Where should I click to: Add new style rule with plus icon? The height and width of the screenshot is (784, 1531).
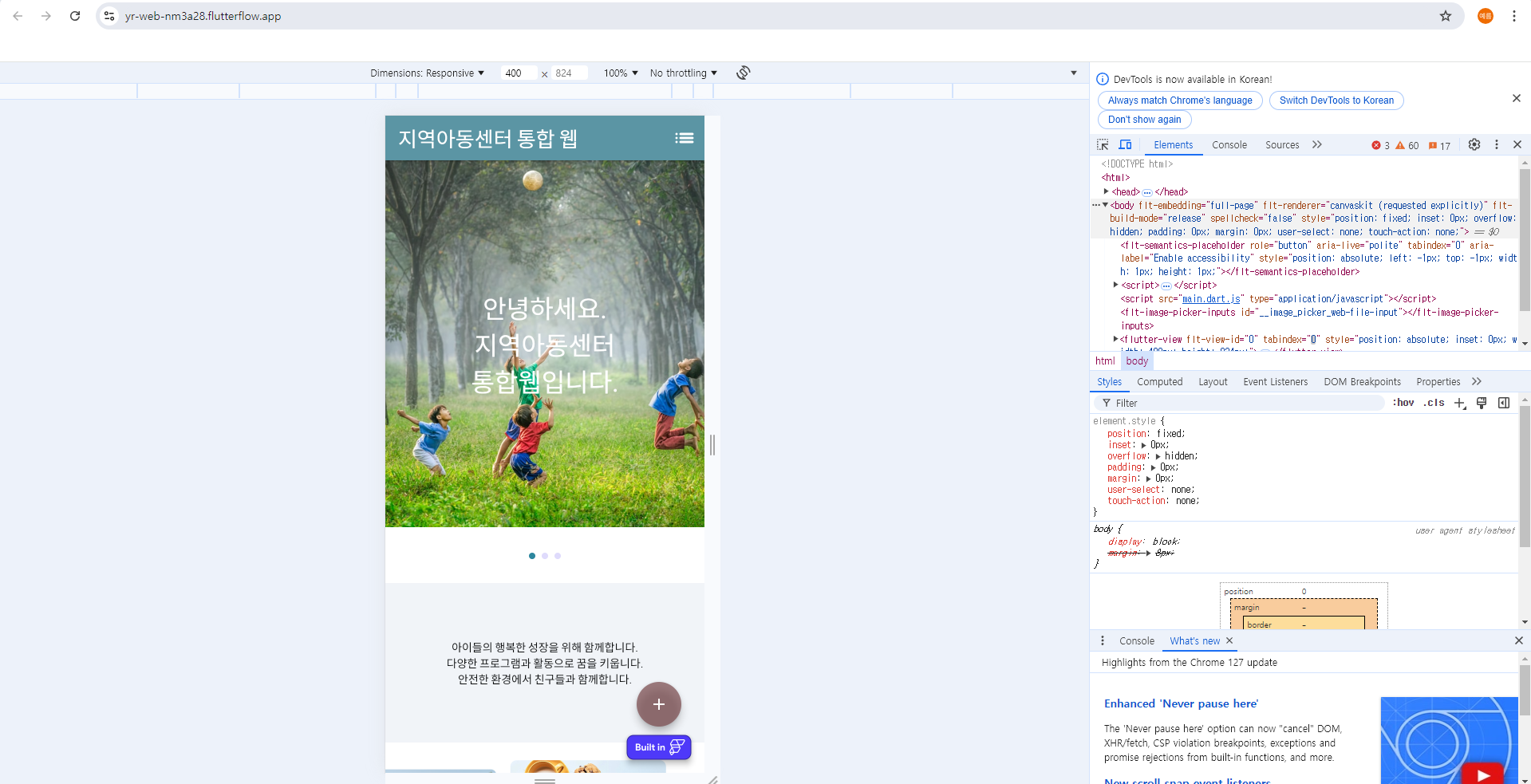1459,403
